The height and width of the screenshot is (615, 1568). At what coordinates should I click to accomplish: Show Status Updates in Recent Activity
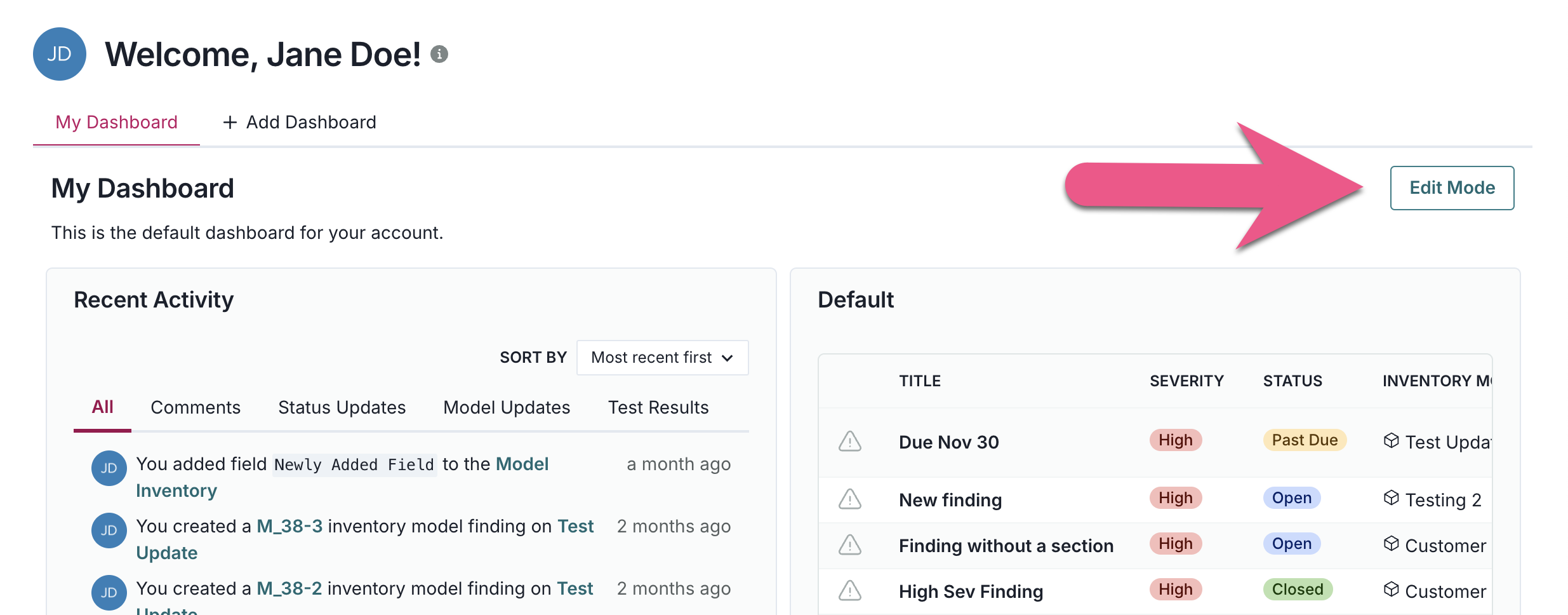pos(342,407)
